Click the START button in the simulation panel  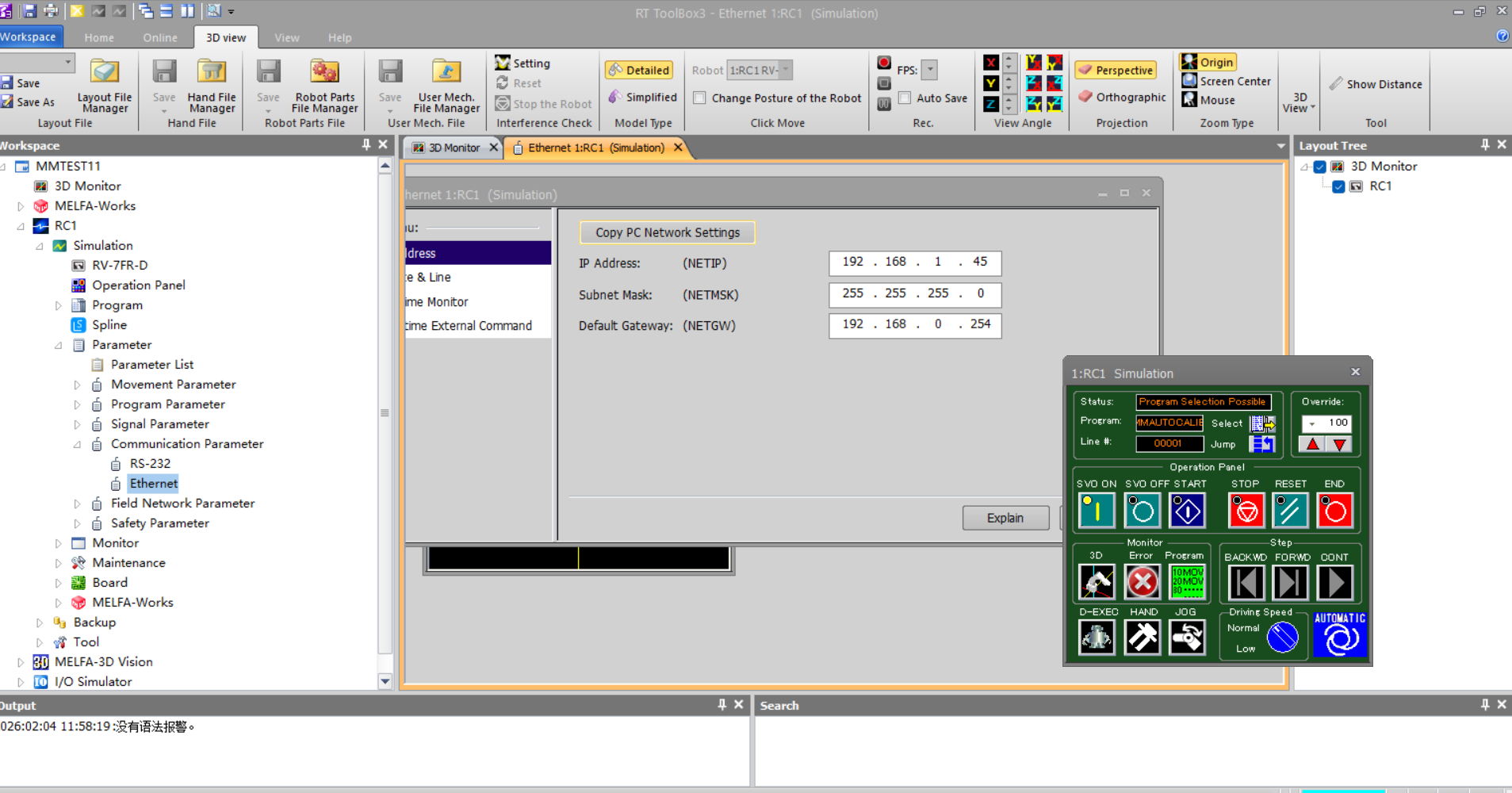point(1188,510)
